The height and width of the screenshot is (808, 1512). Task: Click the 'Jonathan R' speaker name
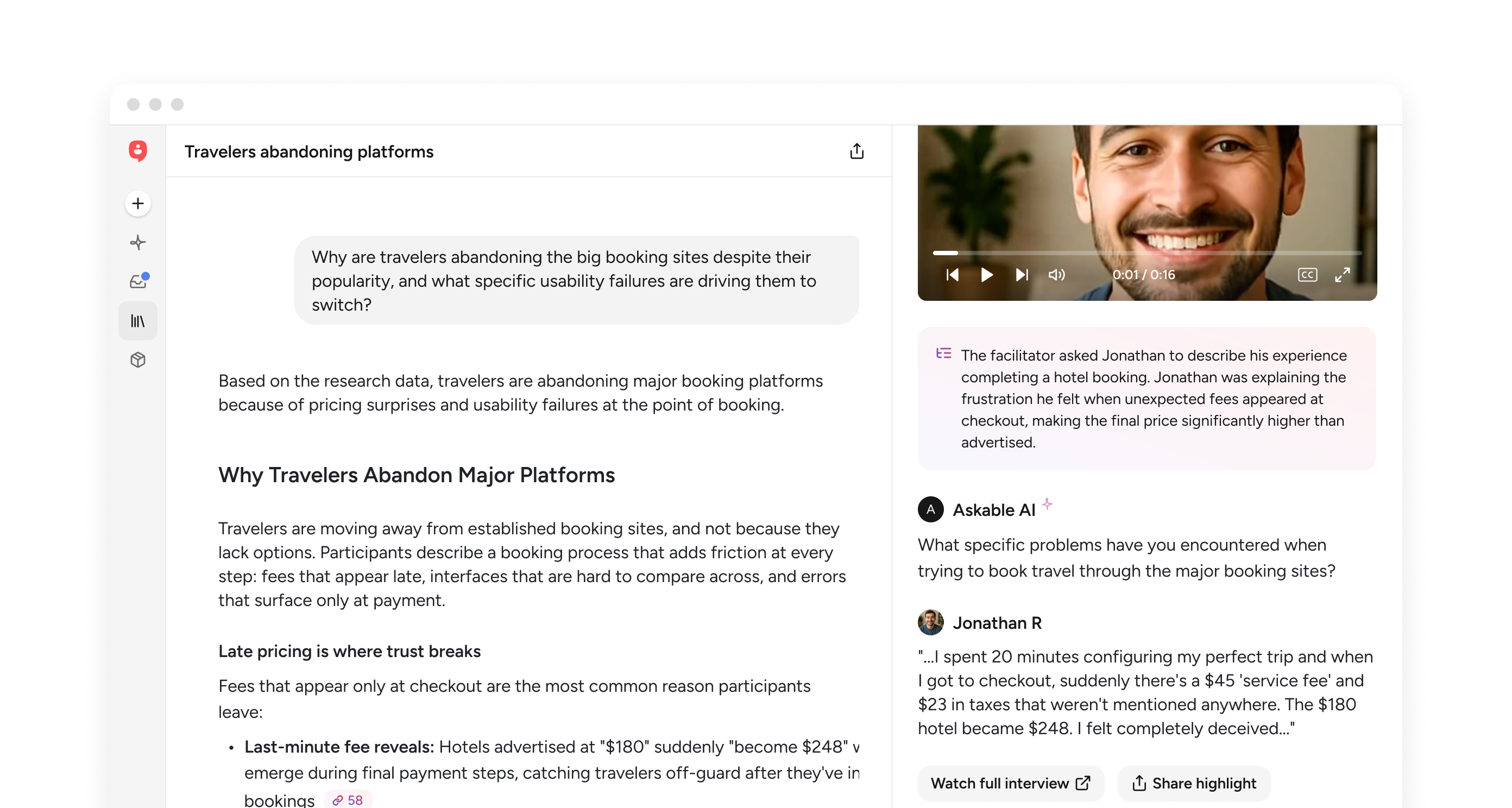pyautogui.click(x=997, y=623)
